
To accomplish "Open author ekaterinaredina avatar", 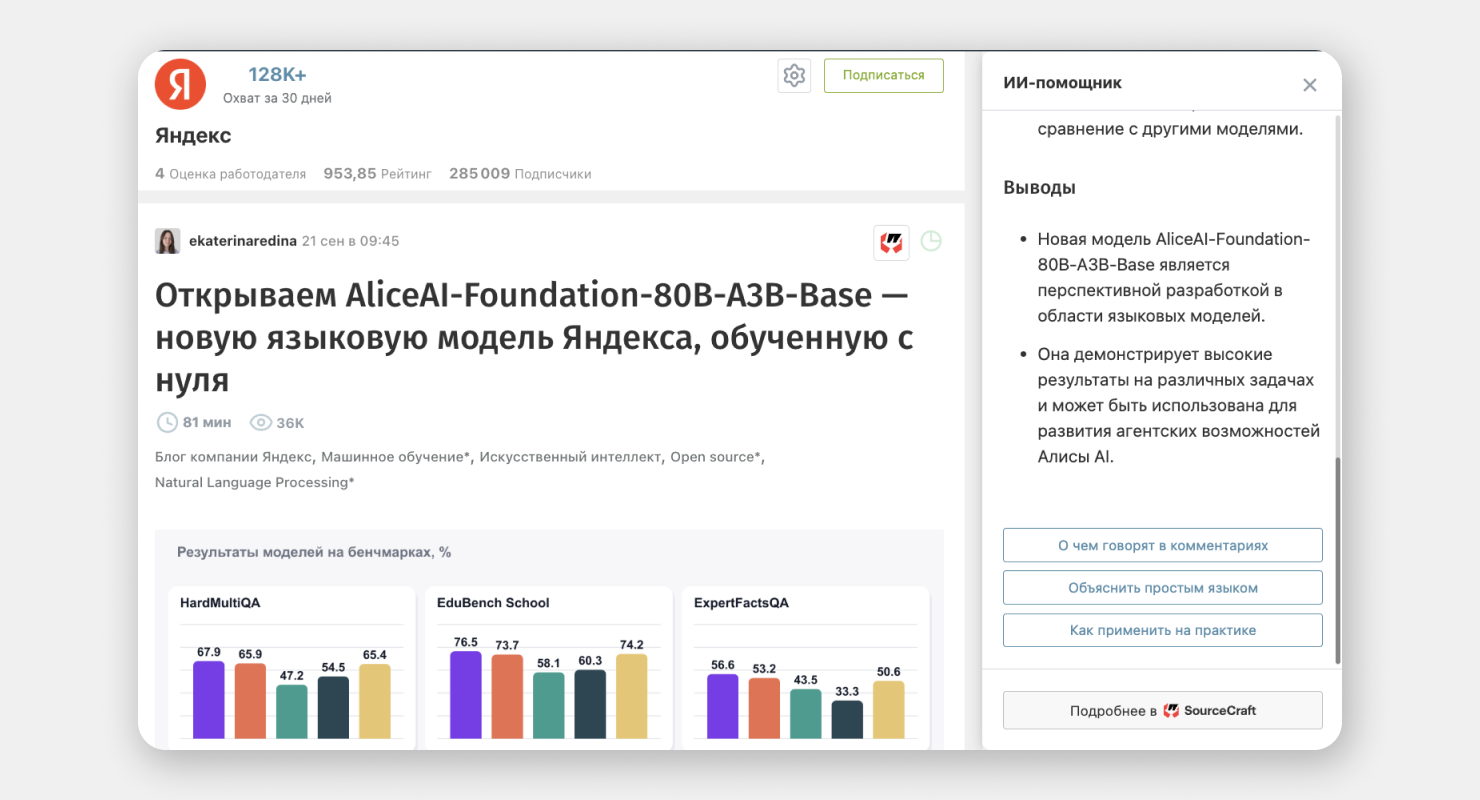I will [x=167, y=241].
